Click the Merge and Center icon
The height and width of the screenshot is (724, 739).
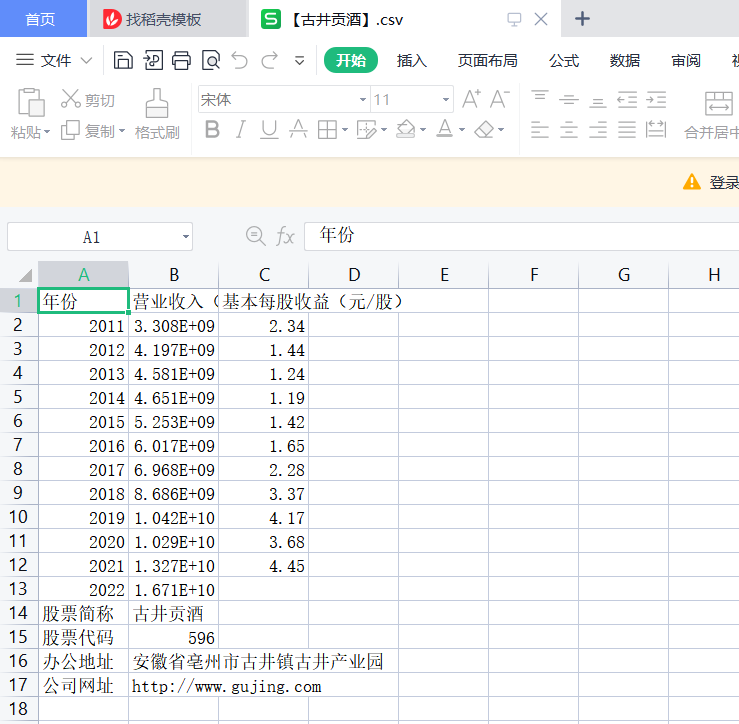[x=719, y=103]
